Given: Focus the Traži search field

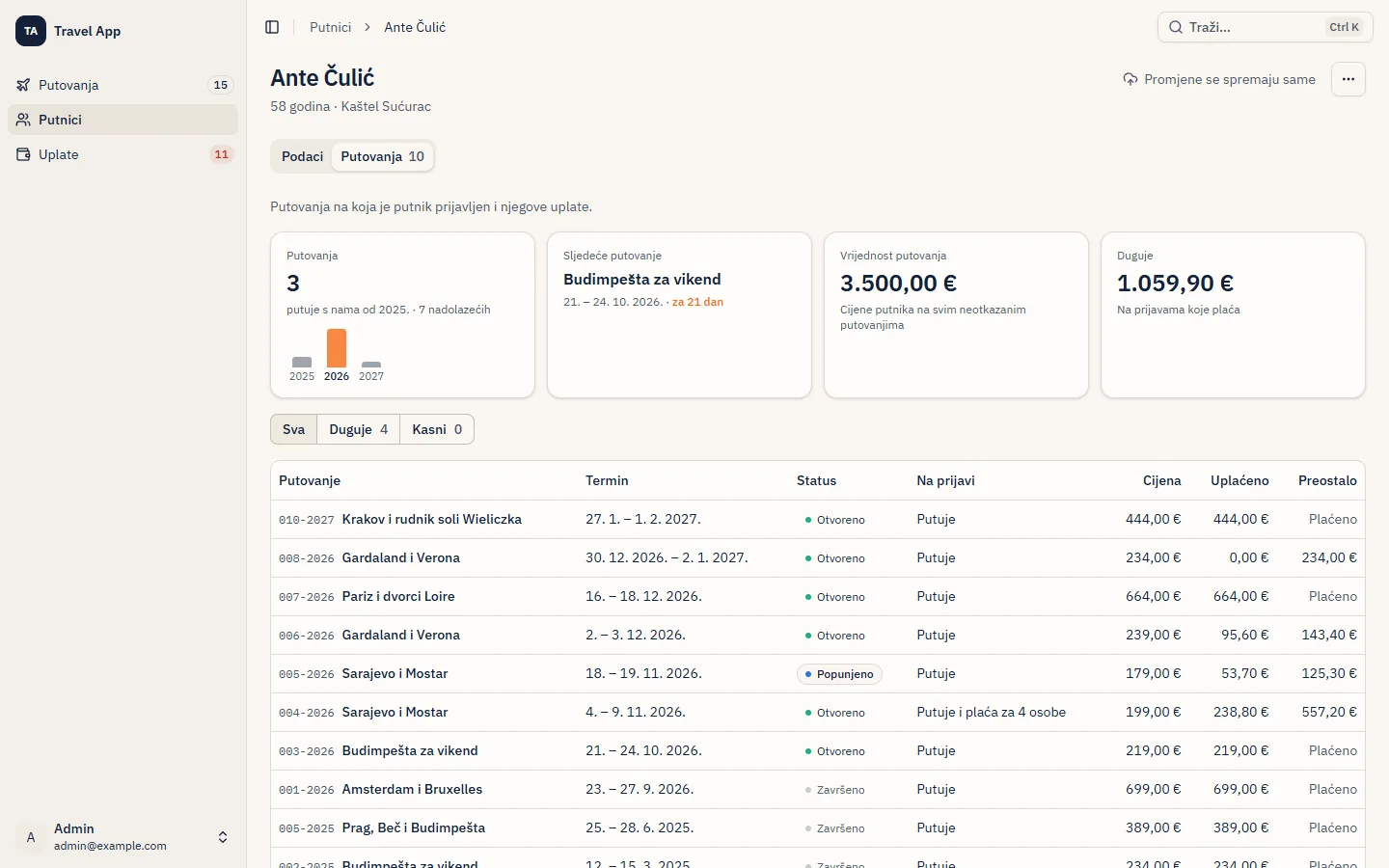Looking at the screenshot, I should [1266, 27].
